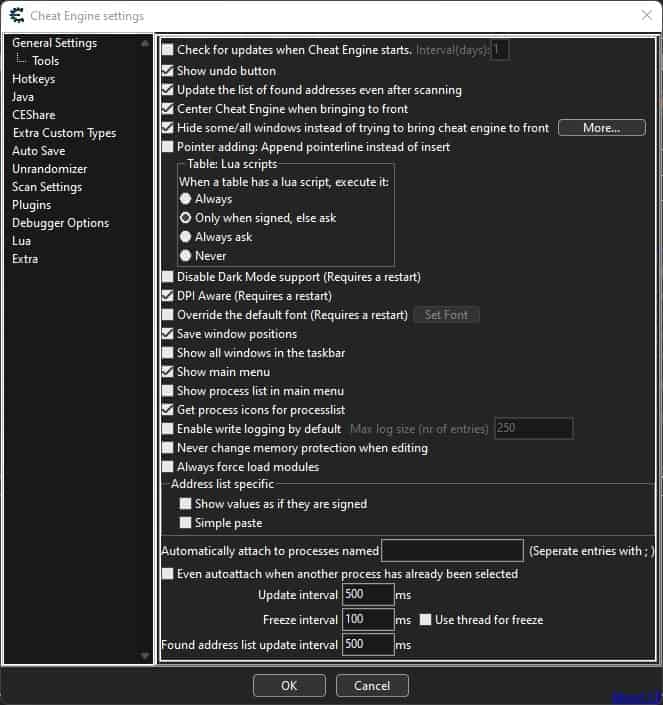Image resolution: width=663 pixels, height=705 pixels.
Task: Enable Simple paste checkbox
Action: point(185,523)
